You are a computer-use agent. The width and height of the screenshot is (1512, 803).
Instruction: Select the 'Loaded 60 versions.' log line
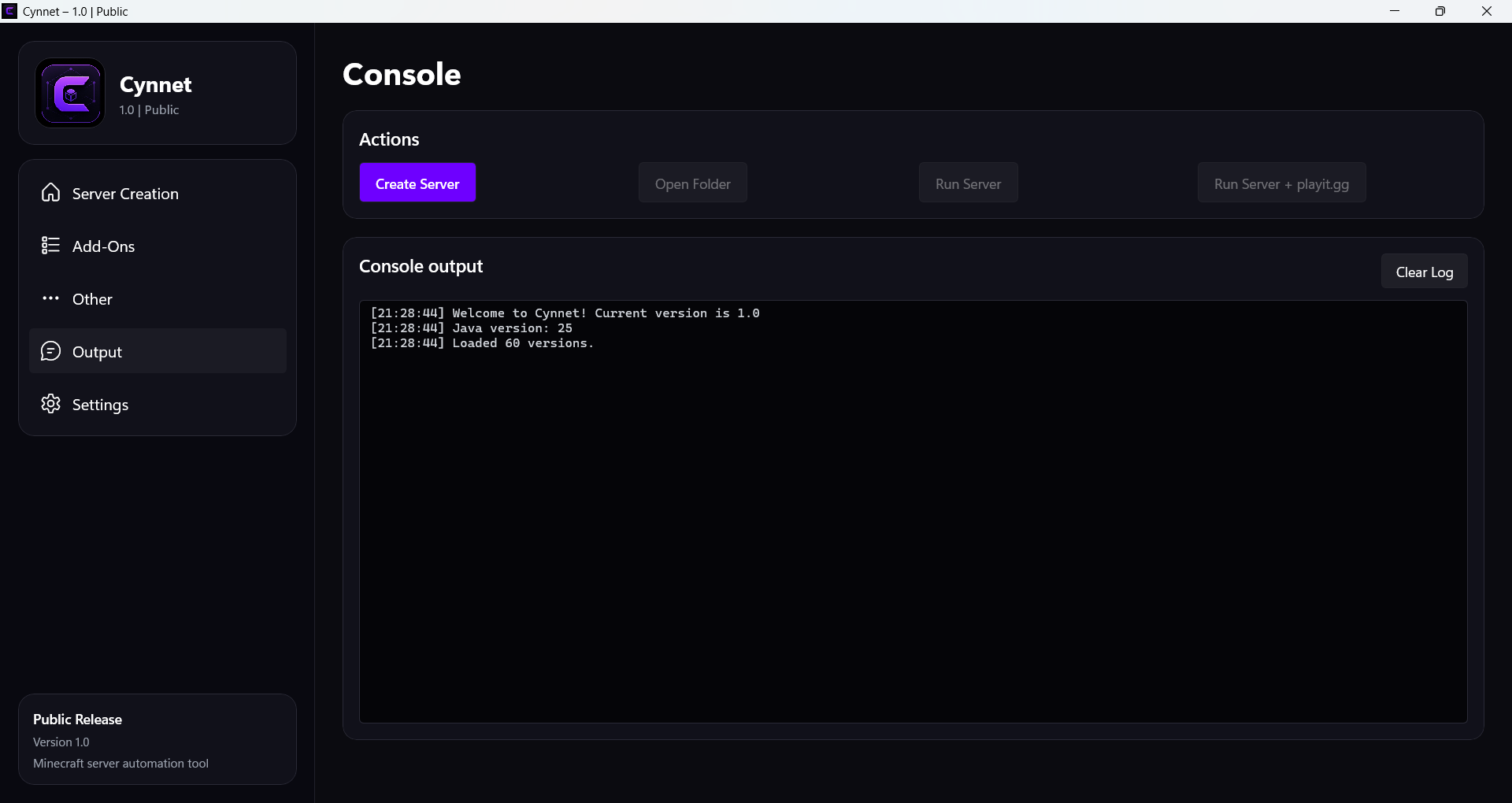(482, 343)
